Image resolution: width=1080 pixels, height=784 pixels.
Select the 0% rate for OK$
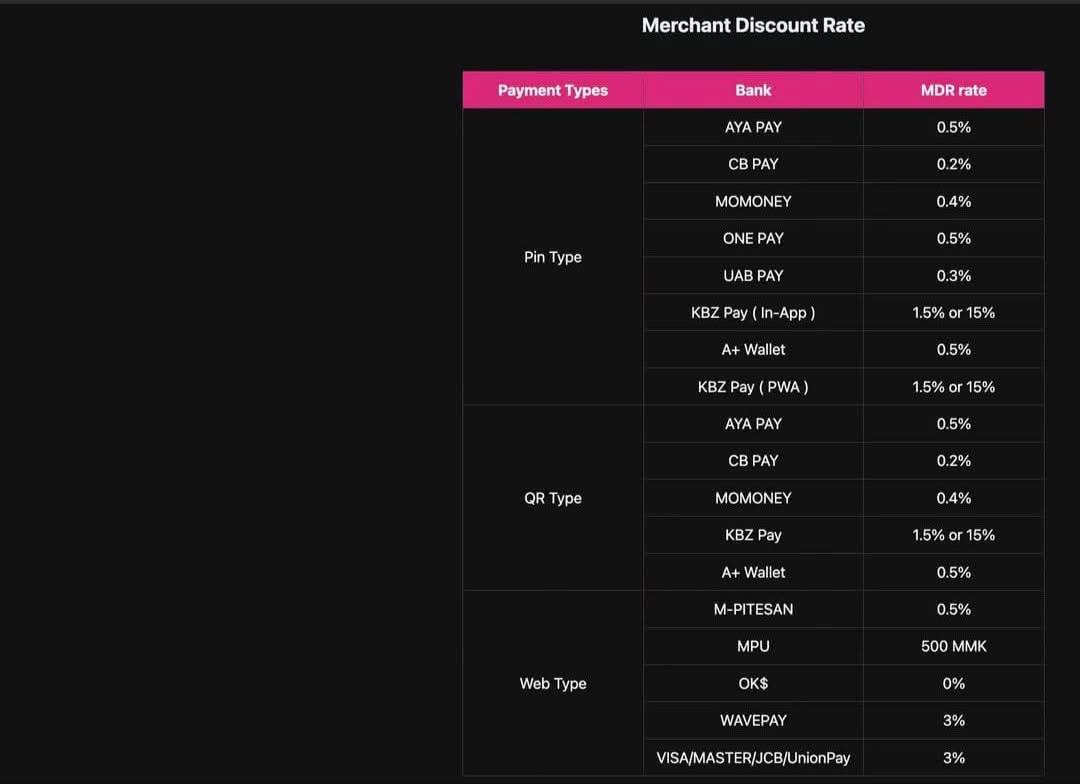click(953, 683)
